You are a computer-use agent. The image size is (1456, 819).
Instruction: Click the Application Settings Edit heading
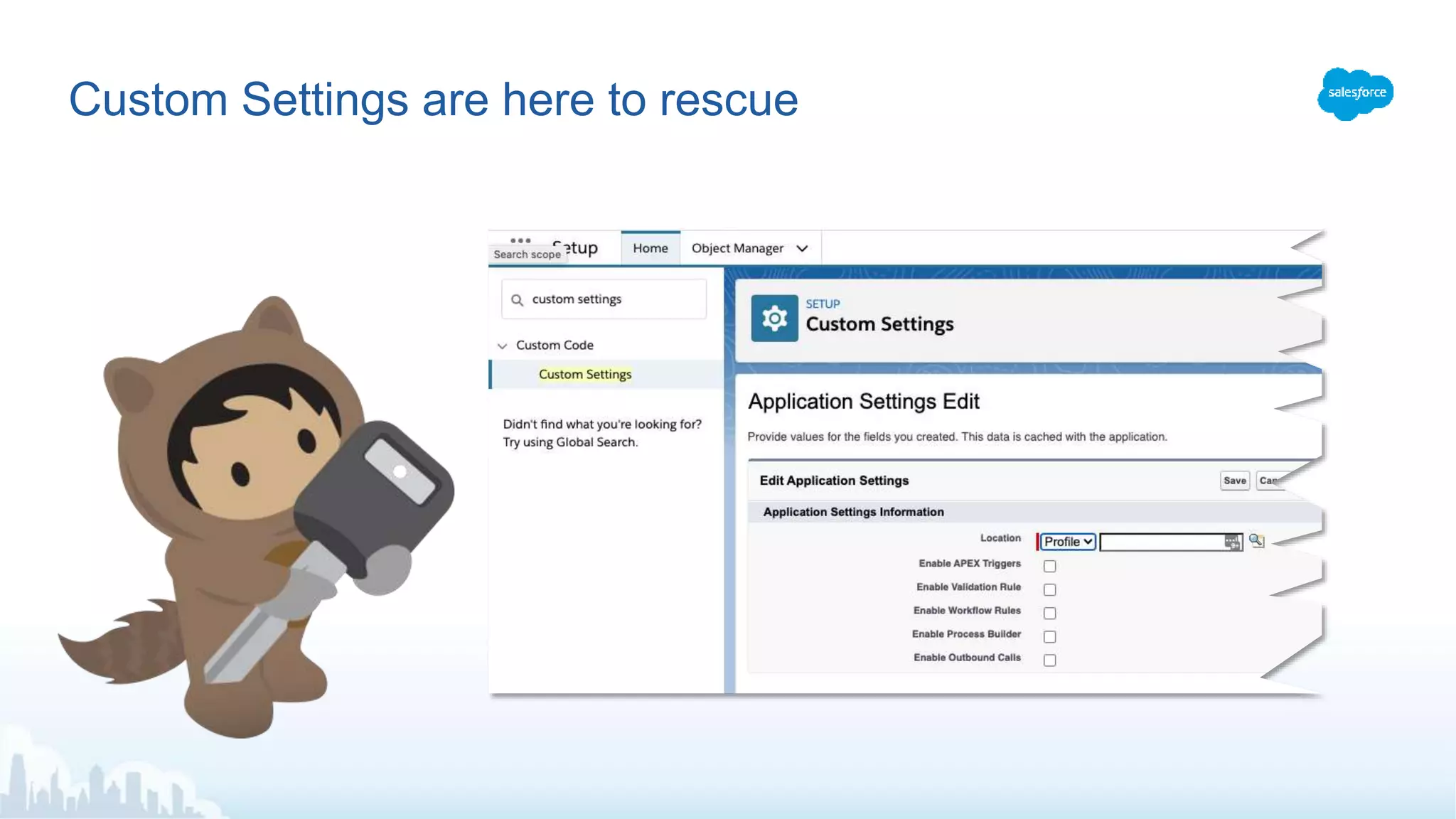(864, 402)
